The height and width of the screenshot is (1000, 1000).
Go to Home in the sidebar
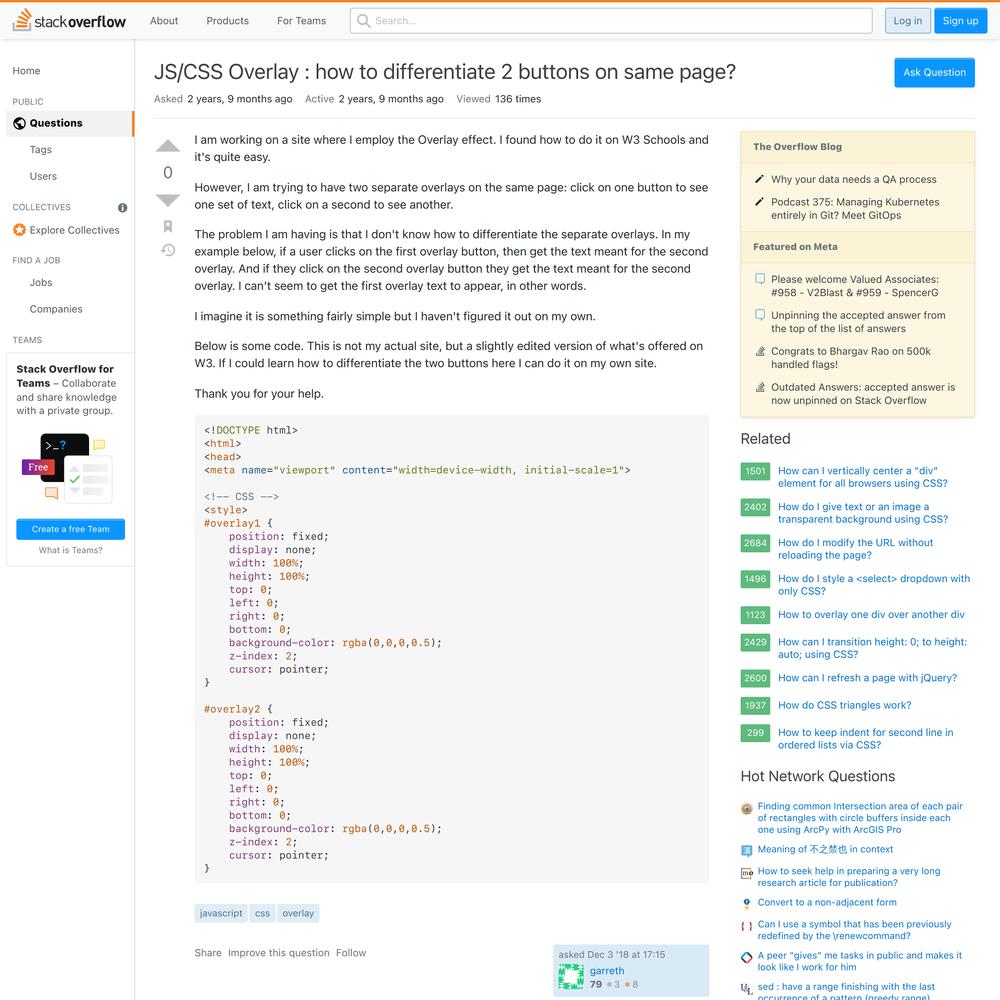point(26,71)
